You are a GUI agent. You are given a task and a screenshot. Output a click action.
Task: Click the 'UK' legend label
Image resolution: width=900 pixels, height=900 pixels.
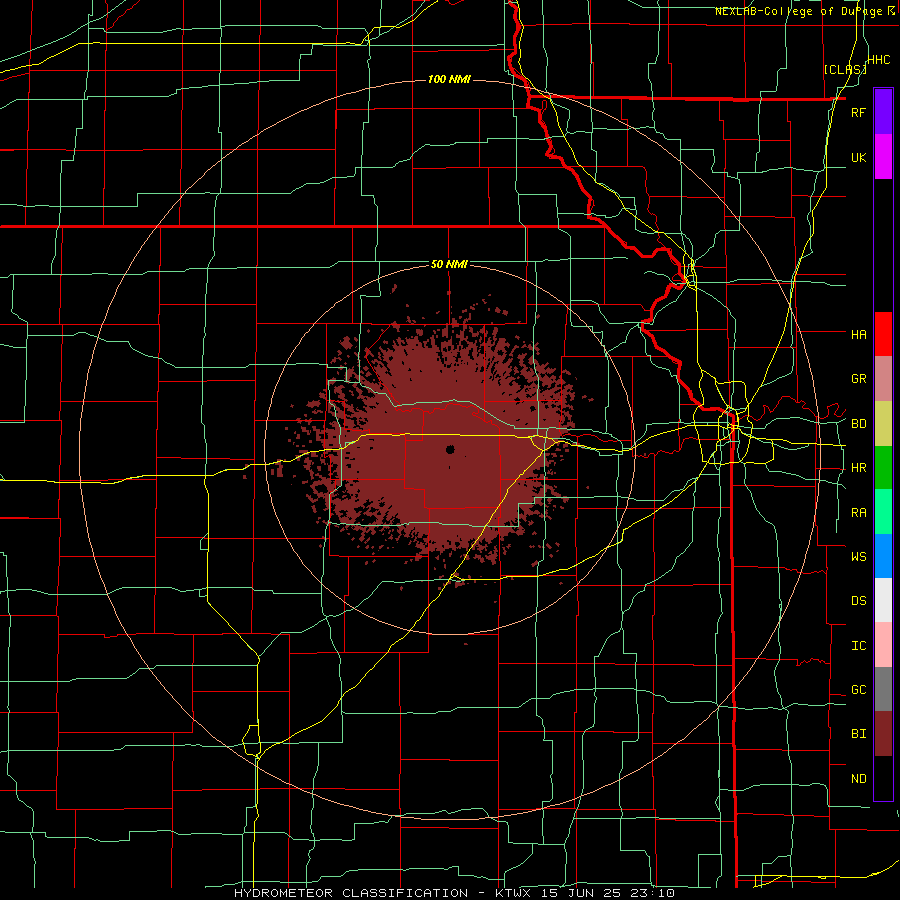coord(858,157)
